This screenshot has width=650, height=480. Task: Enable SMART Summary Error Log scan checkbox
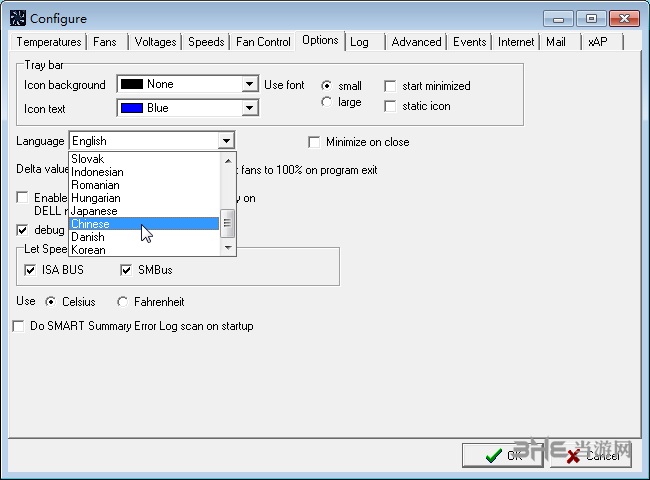[18, 326]
